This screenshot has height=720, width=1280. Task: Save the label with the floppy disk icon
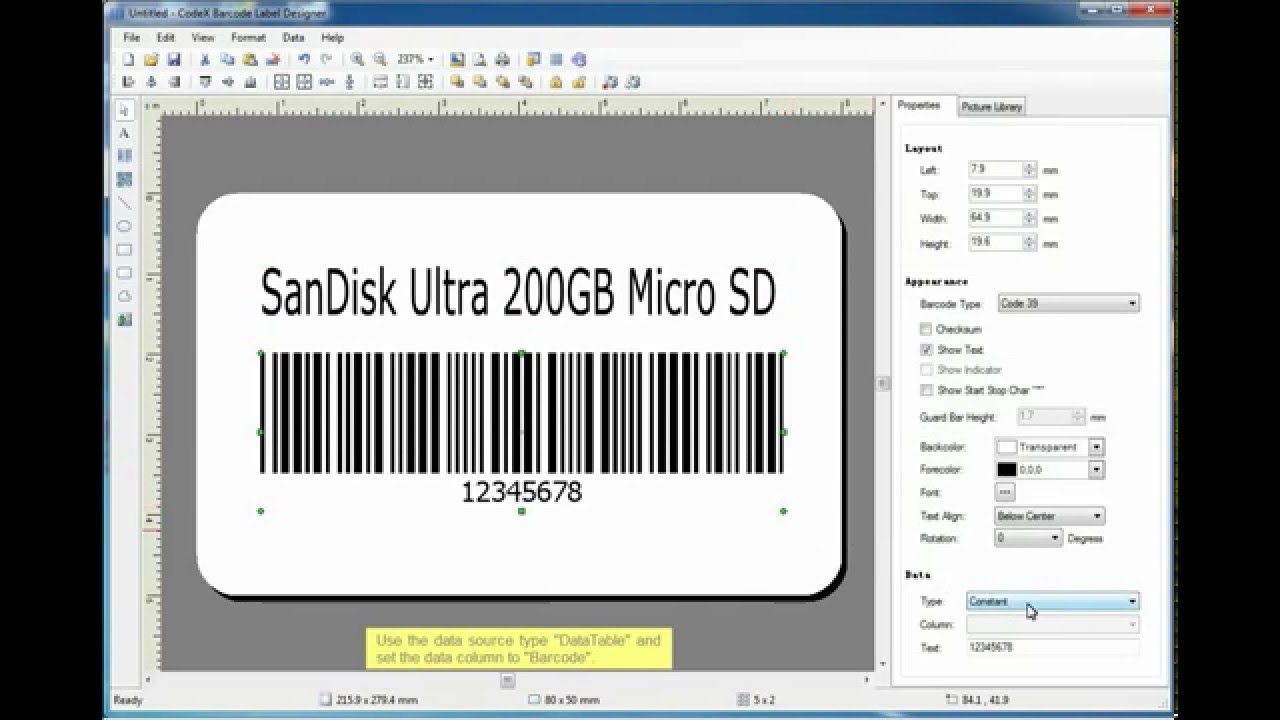[x=174, y=60]
